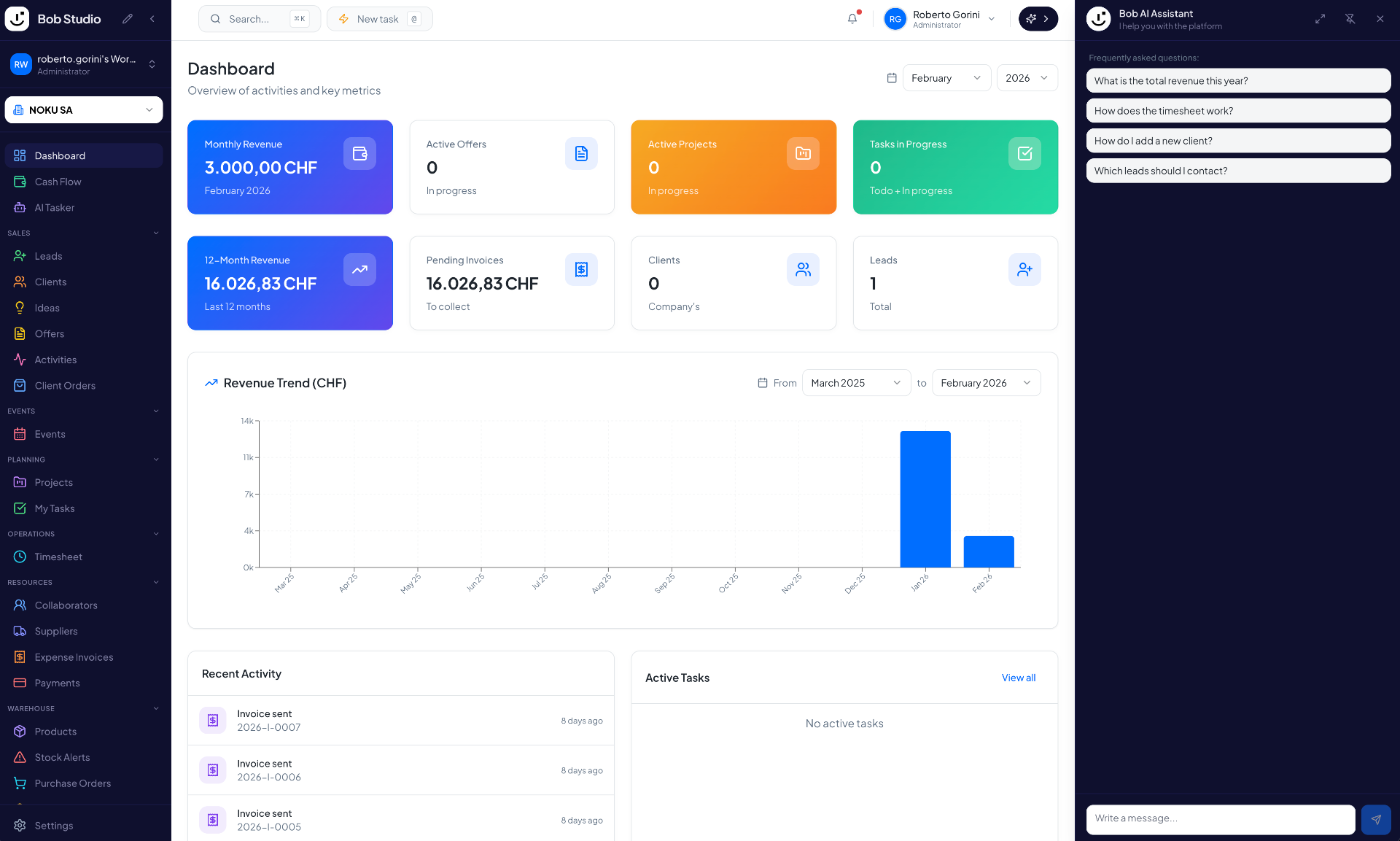Screen dimensions: 1400x841
Task: Collapse the WAREHOUSE sidebar section
Action: [x=155, y=708]
